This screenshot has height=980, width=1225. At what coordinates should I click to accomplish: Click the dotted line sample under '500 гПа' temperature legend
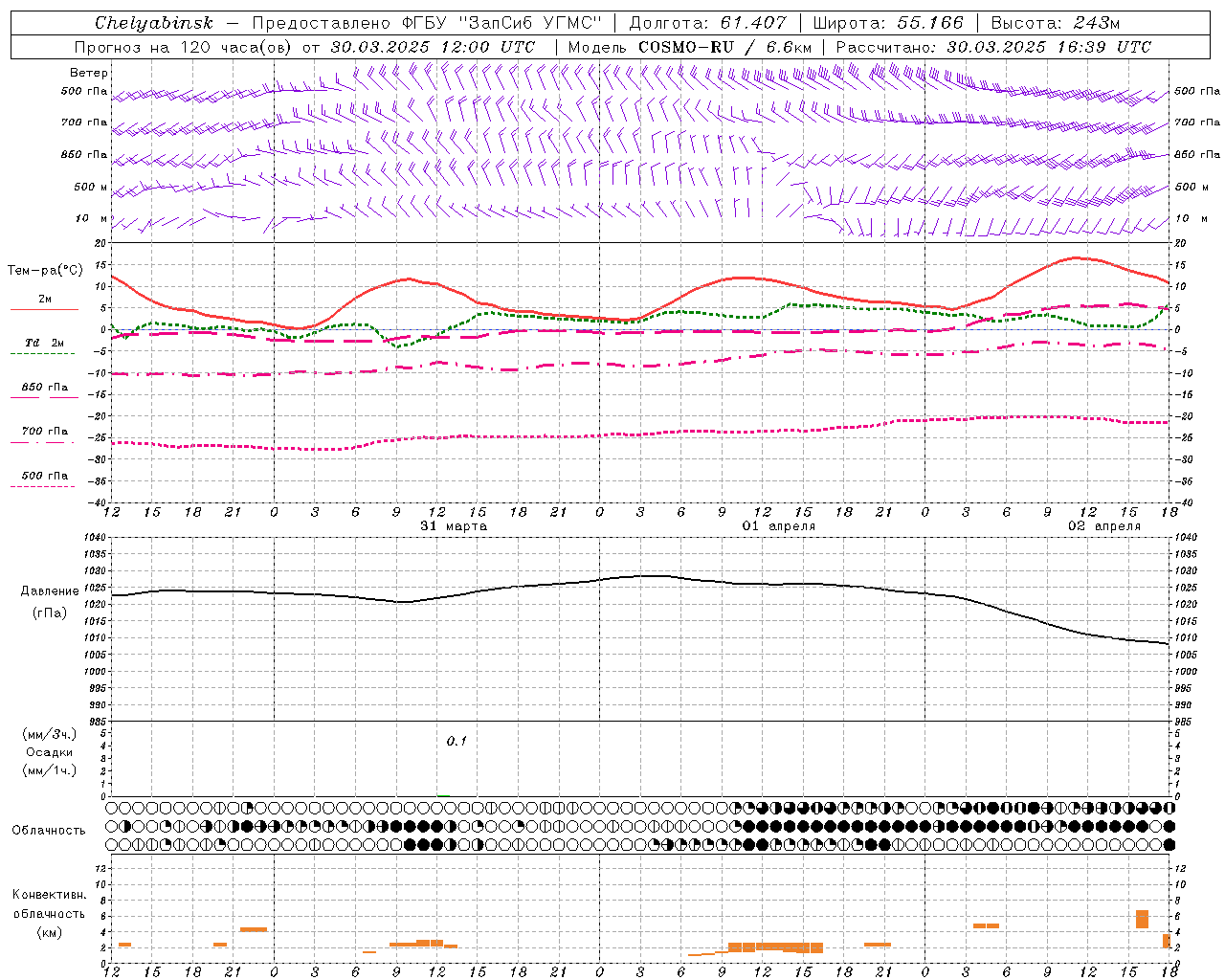click(42, 486)
